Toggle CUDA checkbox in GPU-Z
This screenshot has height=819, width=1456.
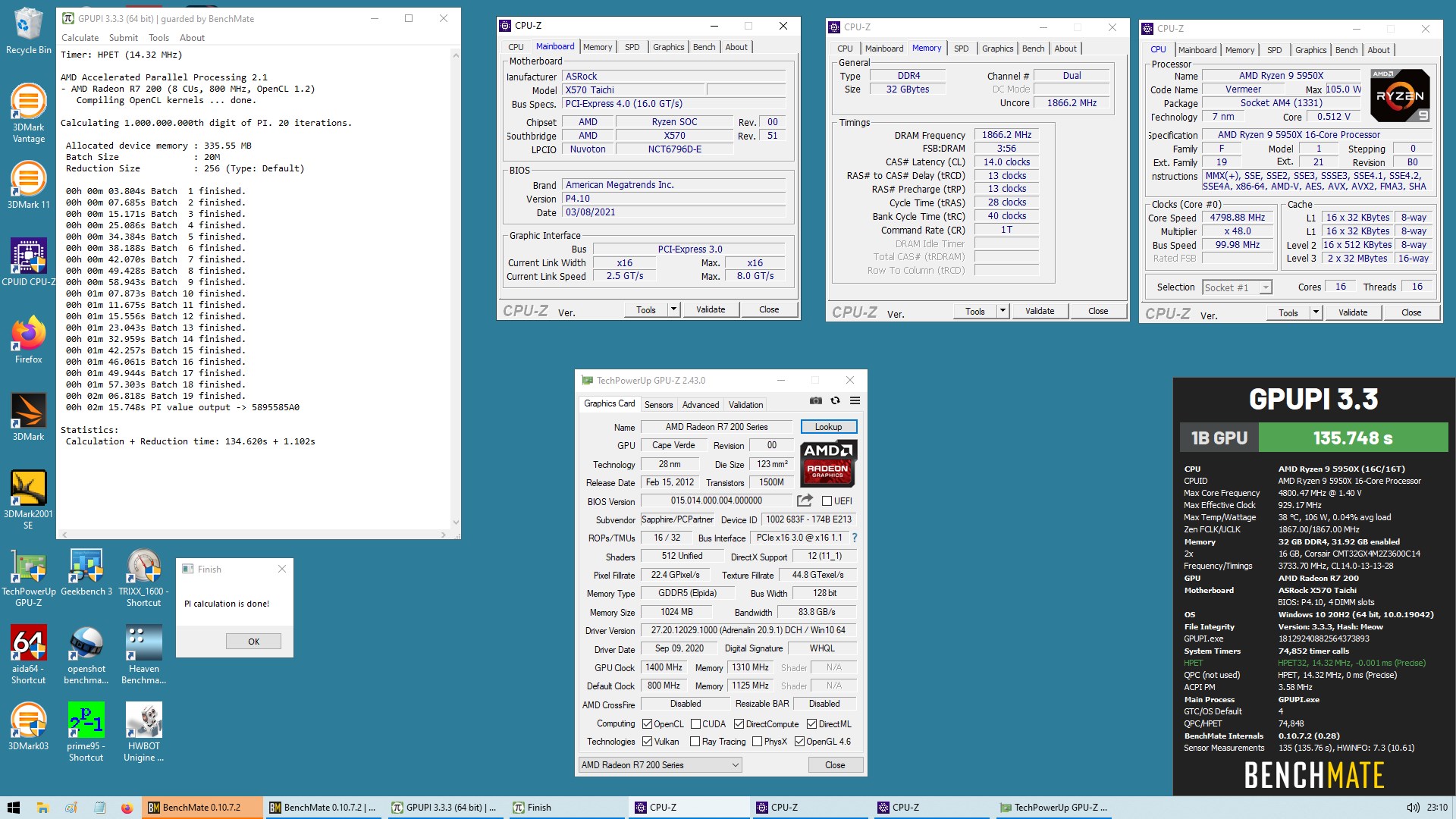click(x=695, y=724)
